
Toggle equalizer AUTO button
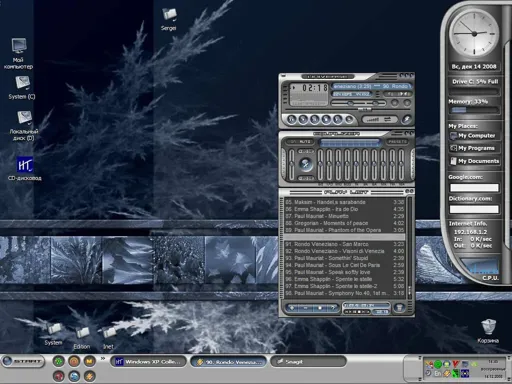tap(305, 142)
